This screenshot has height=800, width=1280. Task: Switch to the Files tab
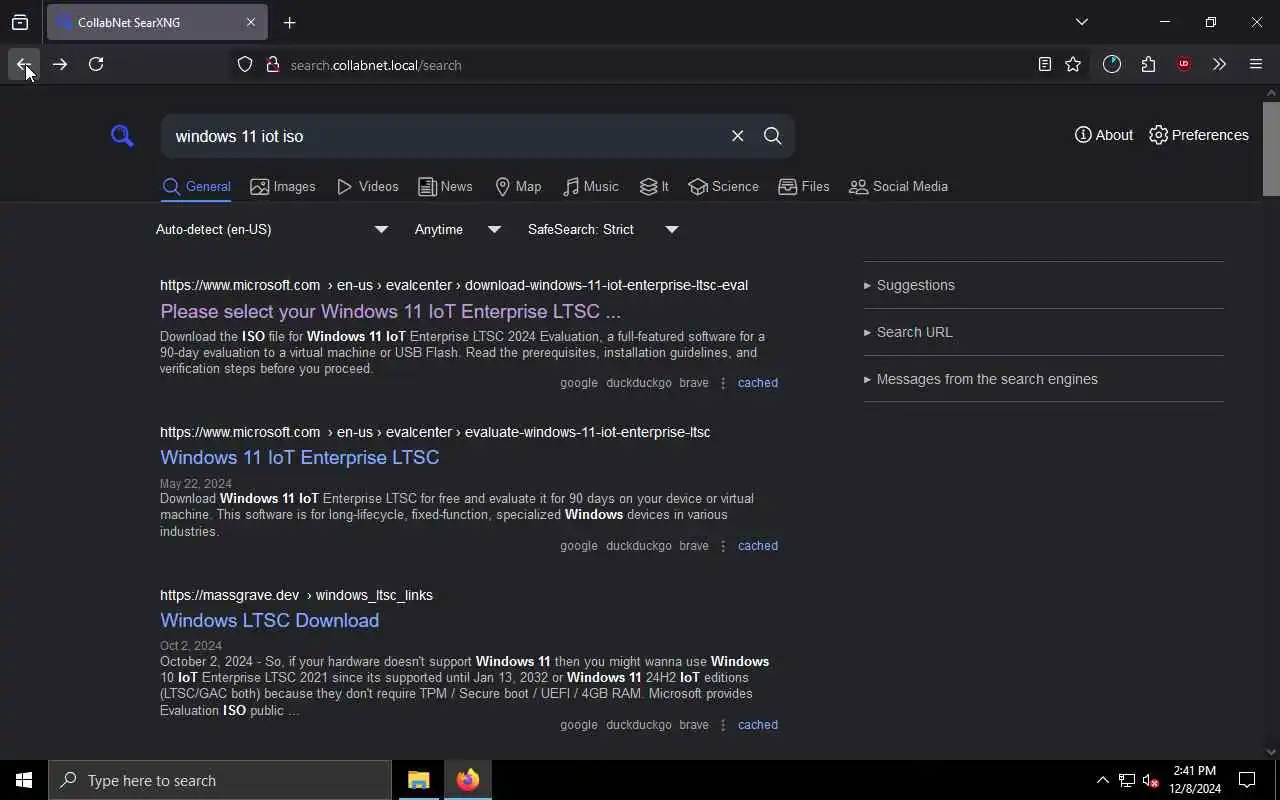tap(804, 187)
